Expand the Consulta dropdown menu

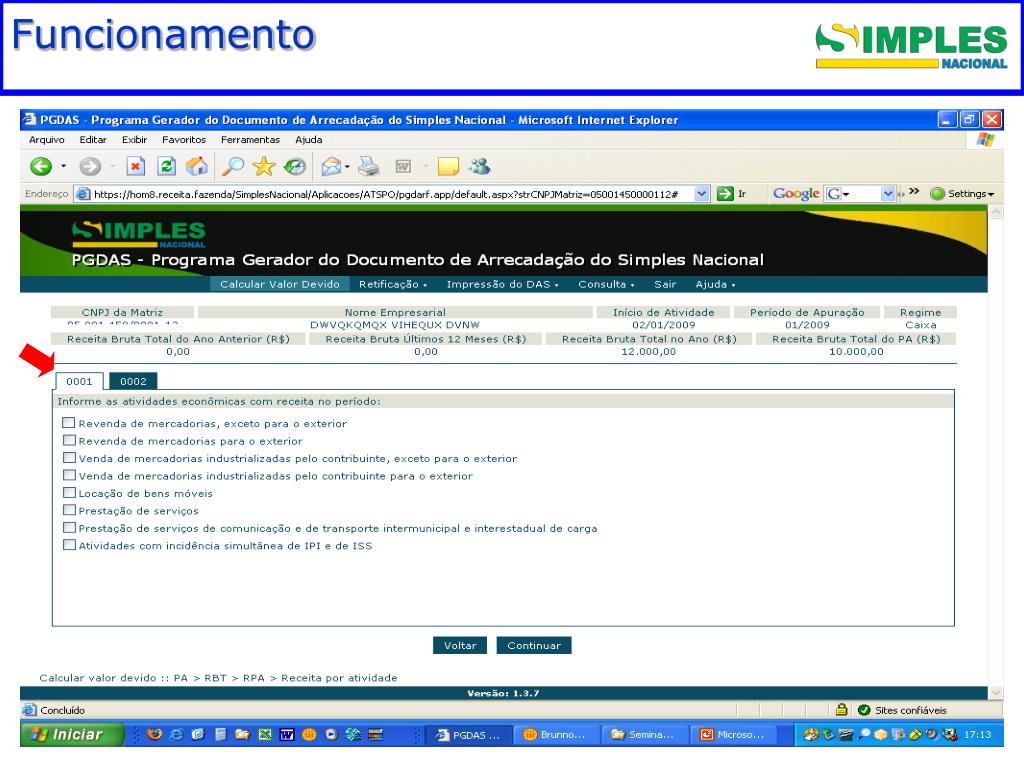[x=606, y=284]
